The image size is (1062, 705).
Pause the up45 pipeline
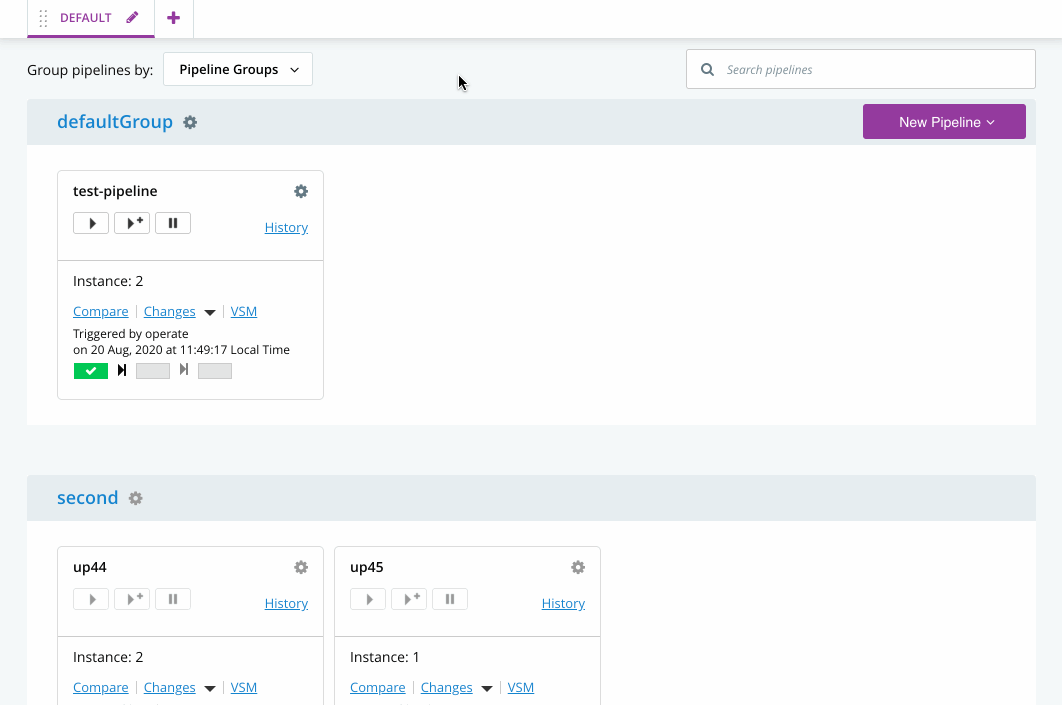[450, 599]
